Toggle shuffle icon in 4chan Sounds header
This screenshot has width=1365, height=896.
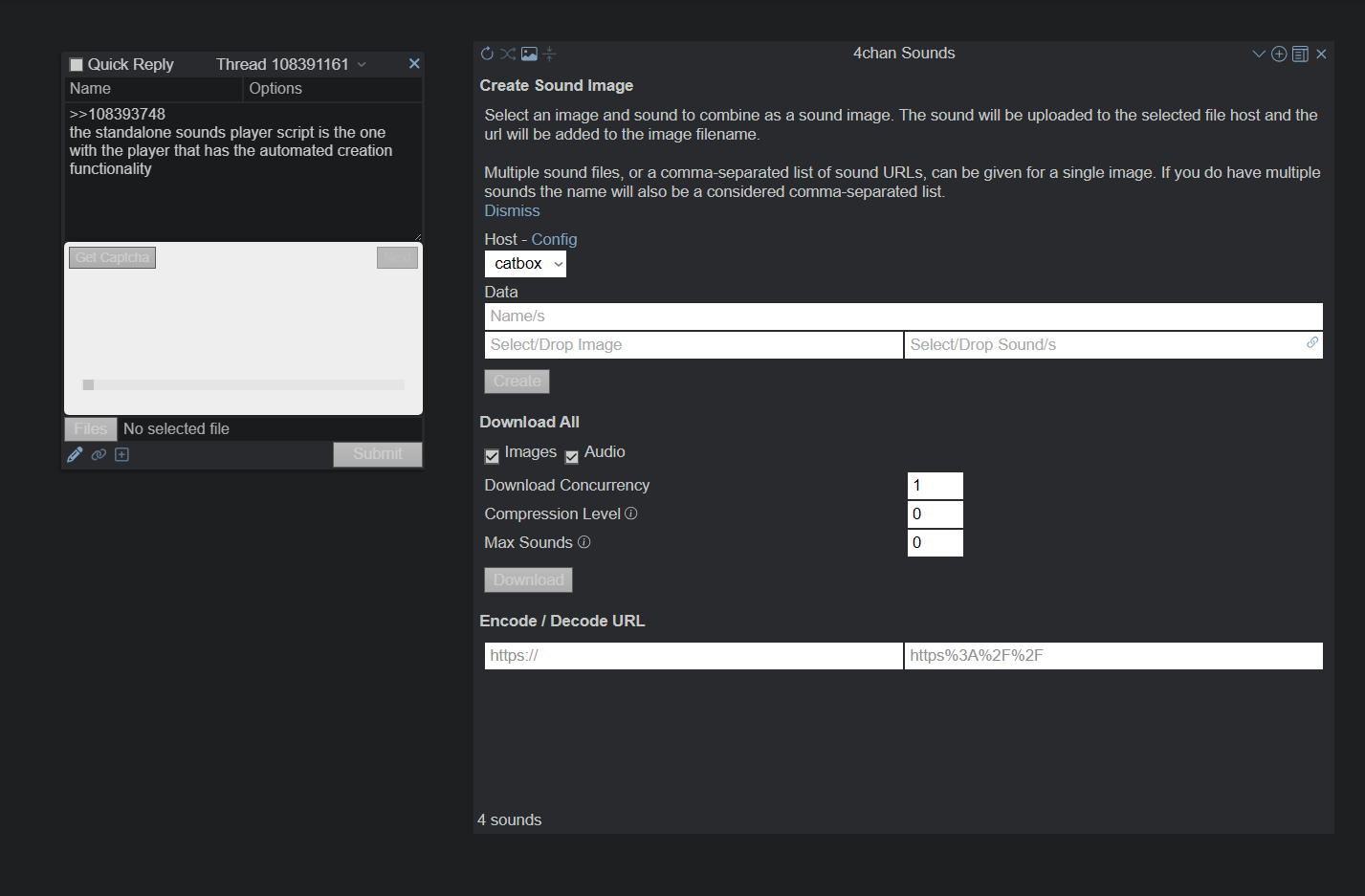508,54
